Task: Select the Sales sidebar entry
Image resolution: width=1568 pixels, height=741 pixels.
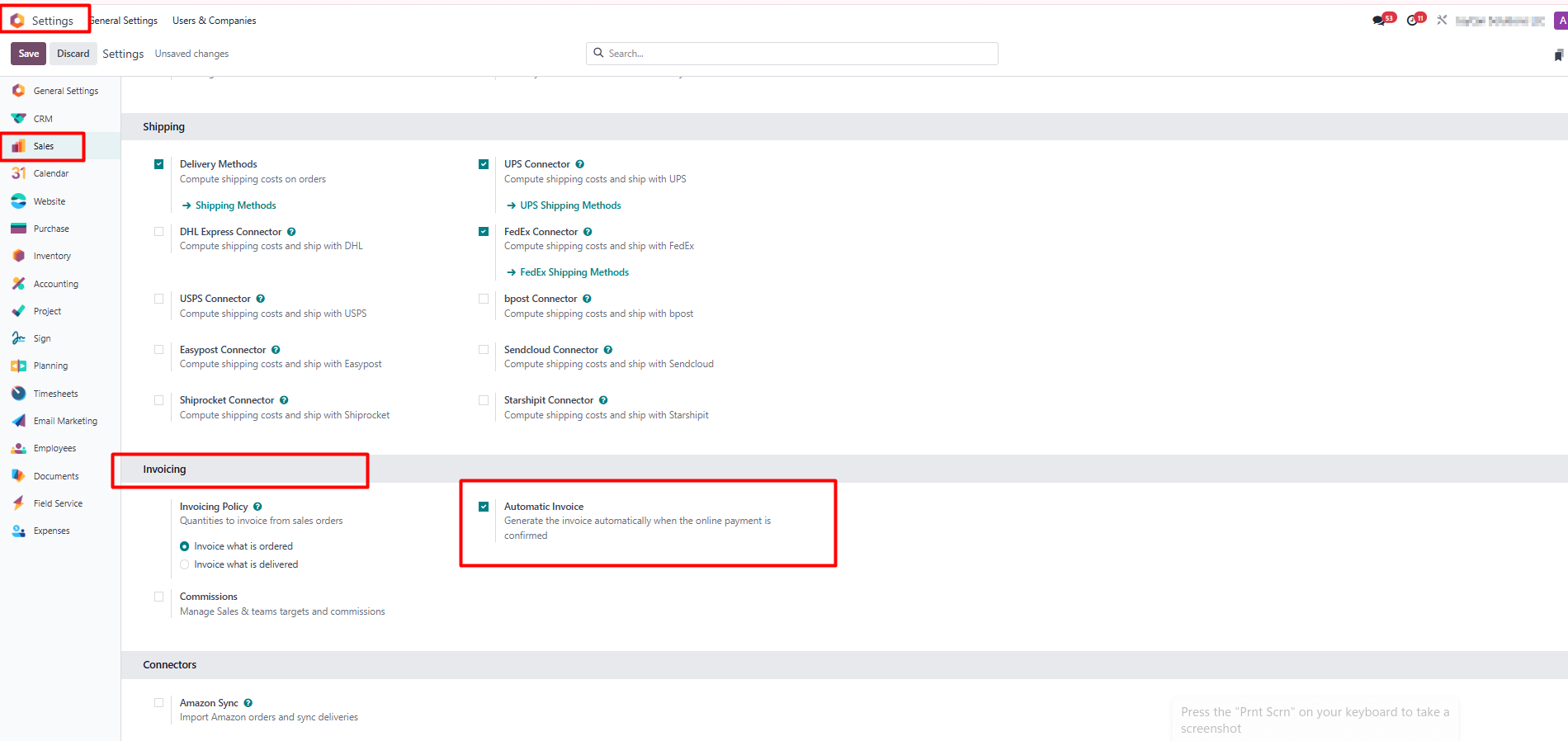Action: point(60,146)
